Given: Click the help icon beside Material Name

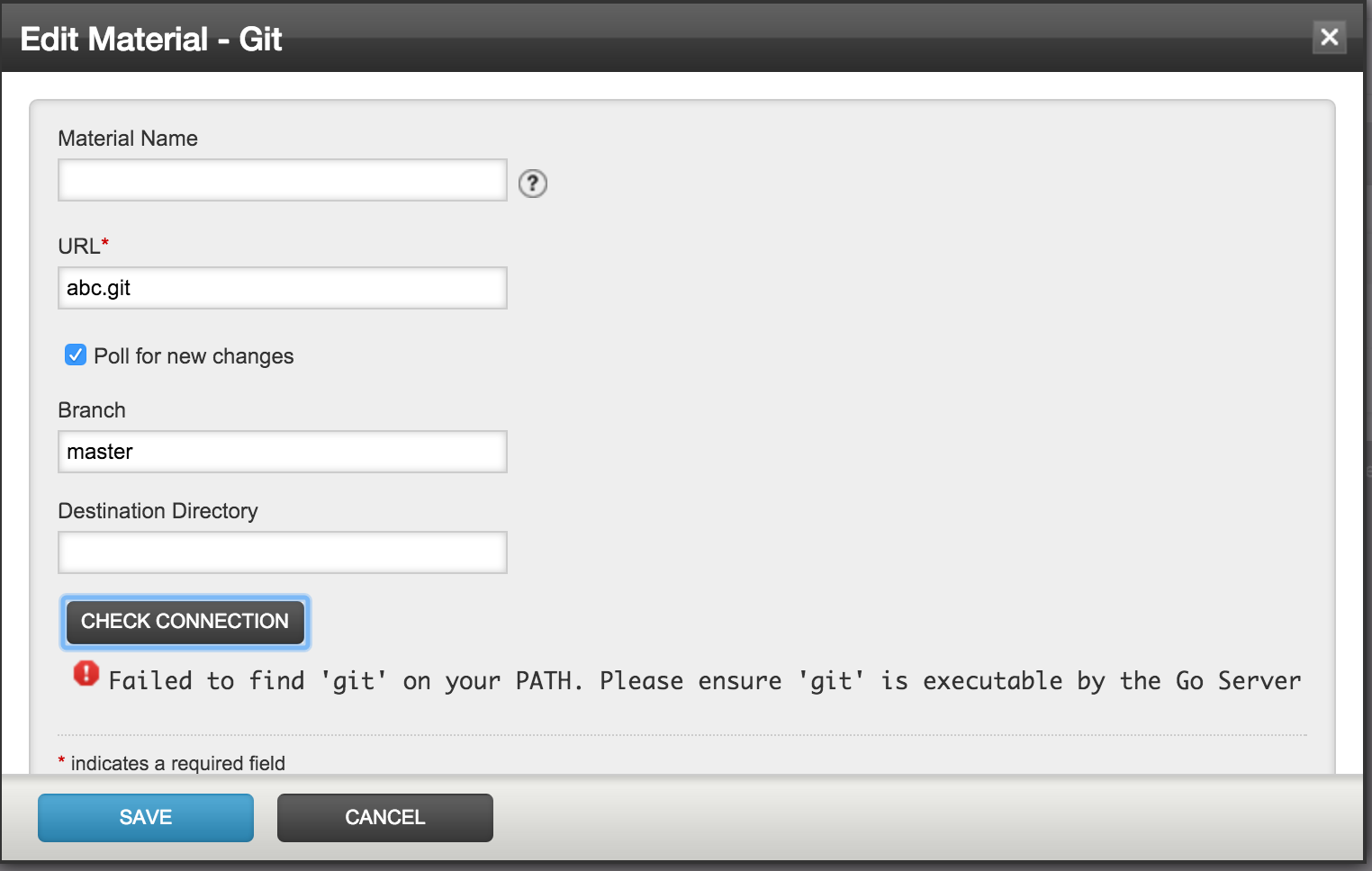Looking at the screenshot, I should (x=533, y=184).
